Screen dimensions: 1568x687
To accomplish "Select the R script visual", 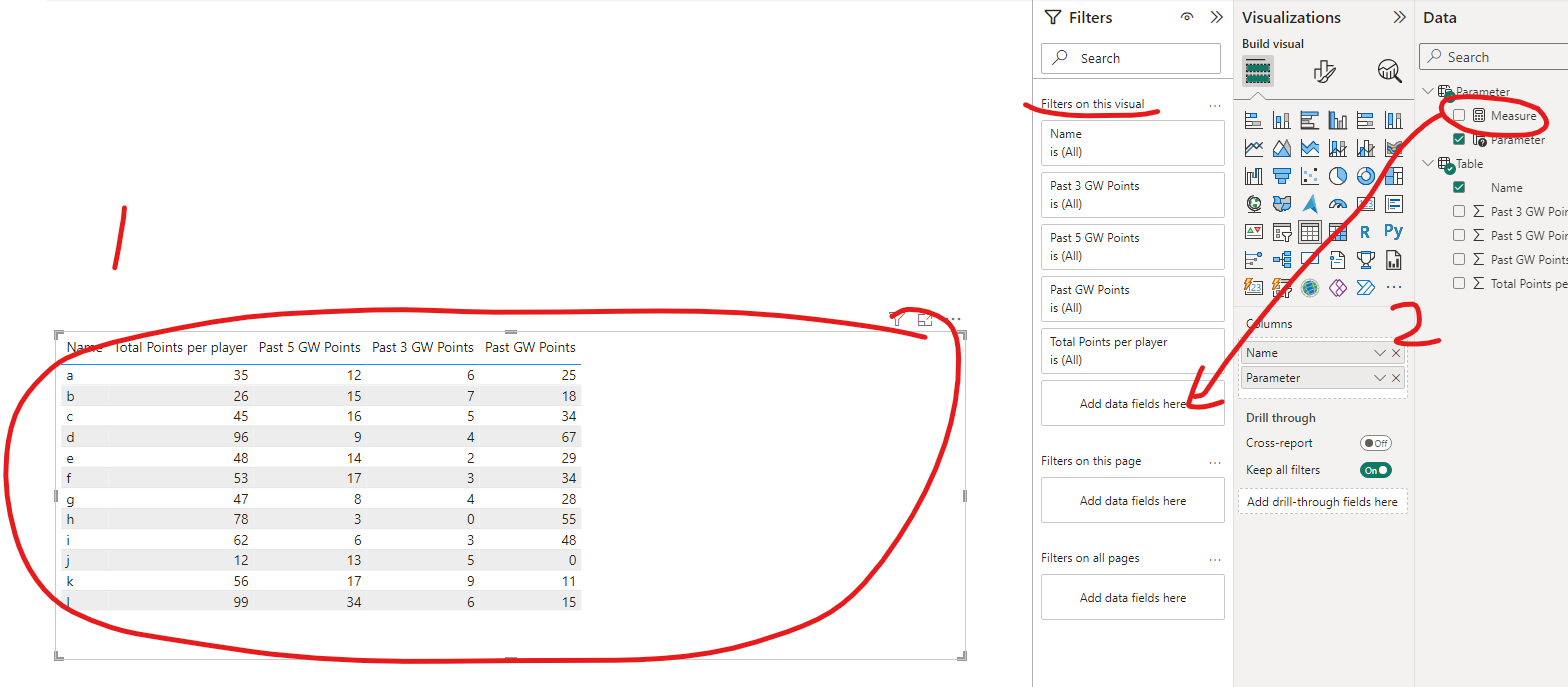I will click(1365, 232).
